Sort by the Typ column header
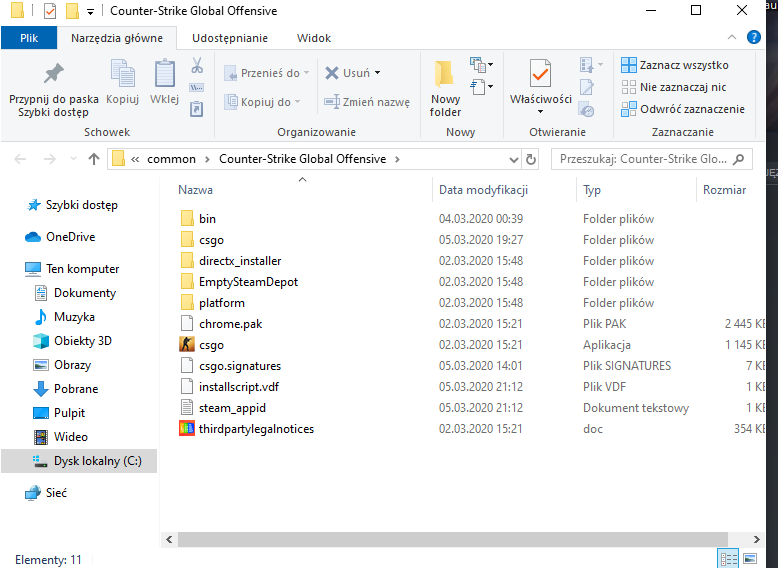Screen dimensions: 778x568 click(592, 190)
